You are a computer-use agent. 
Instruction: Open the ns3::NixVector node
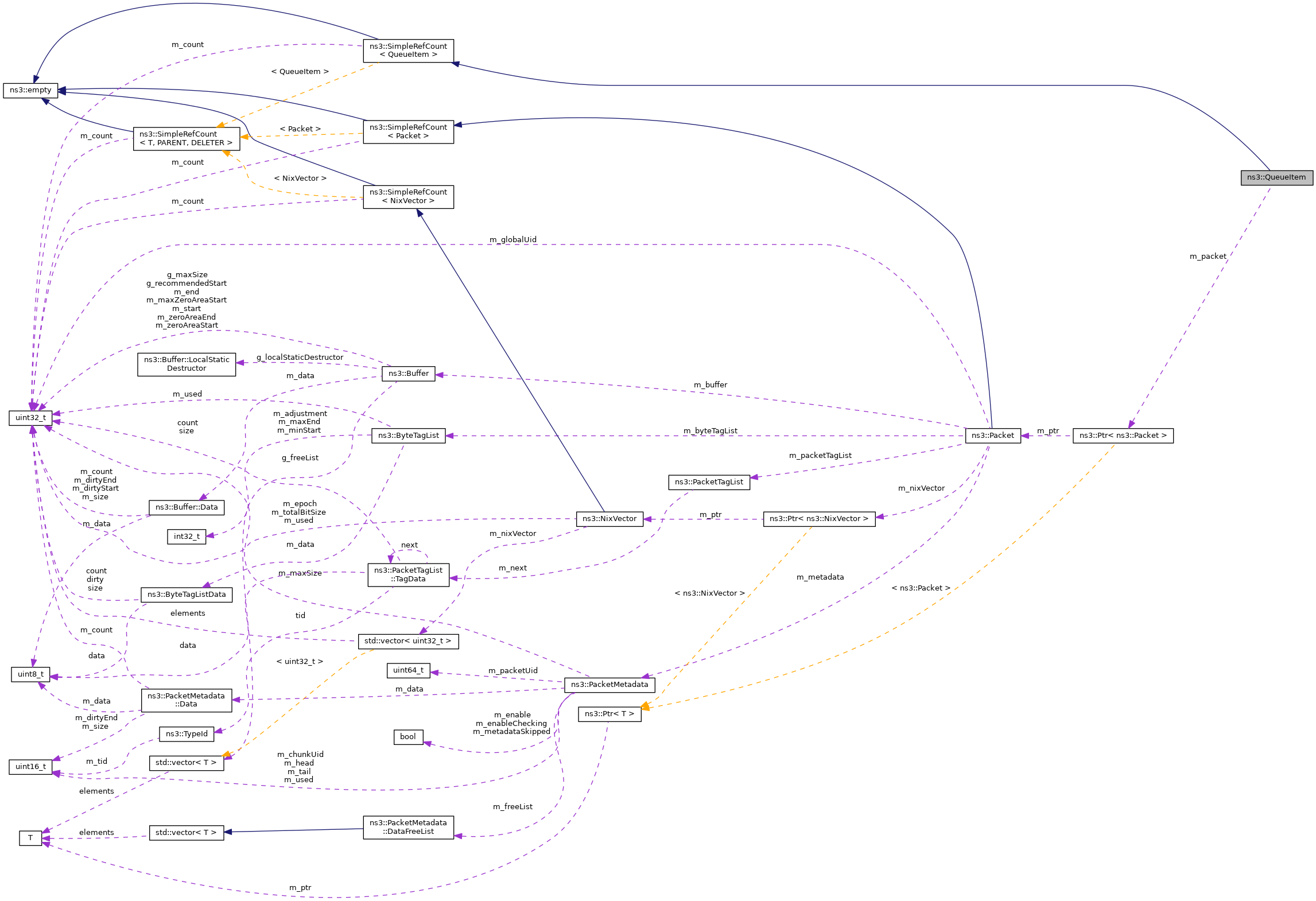(610, 519)
